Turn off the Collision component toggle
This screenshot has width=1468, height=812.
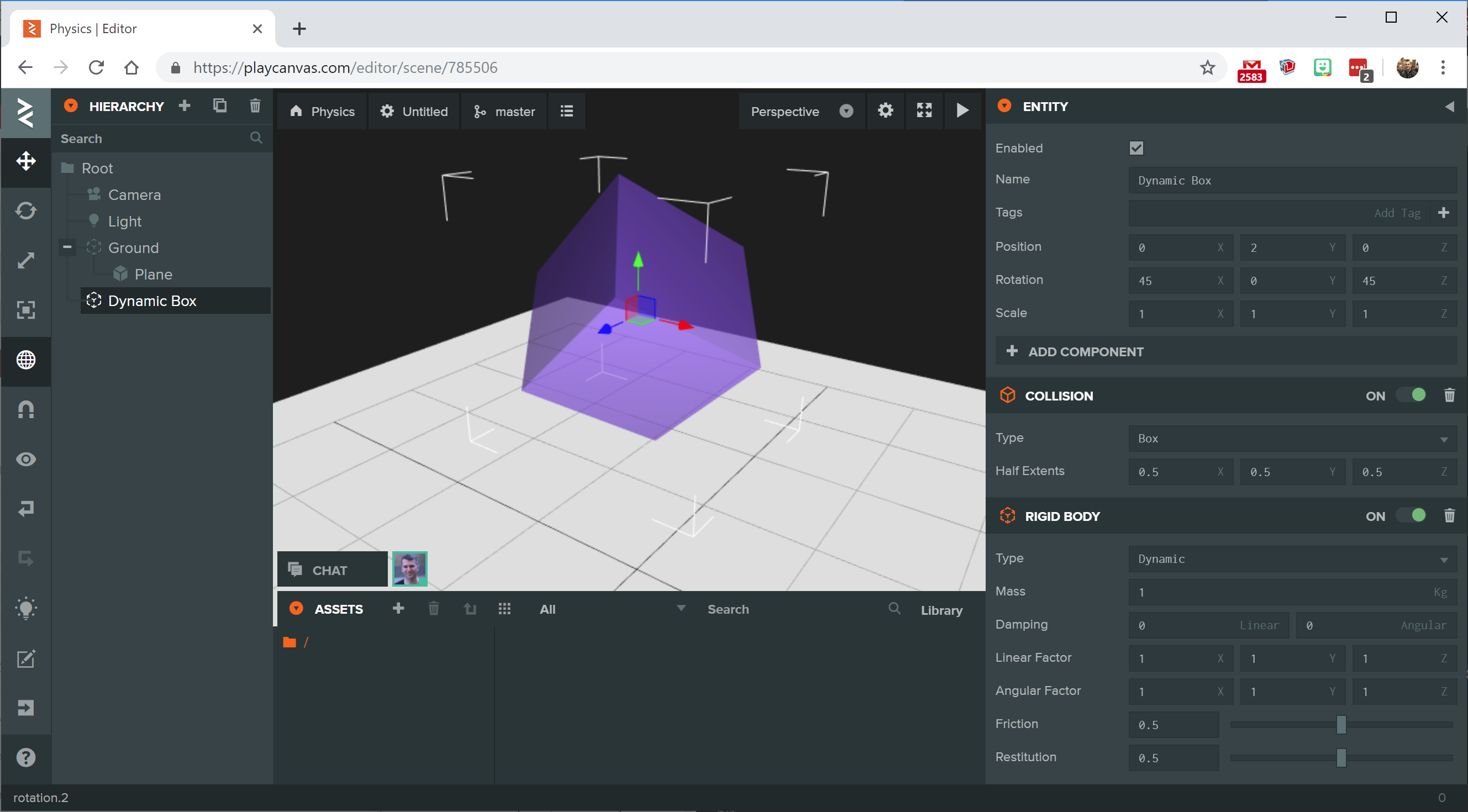[1412, 396]
